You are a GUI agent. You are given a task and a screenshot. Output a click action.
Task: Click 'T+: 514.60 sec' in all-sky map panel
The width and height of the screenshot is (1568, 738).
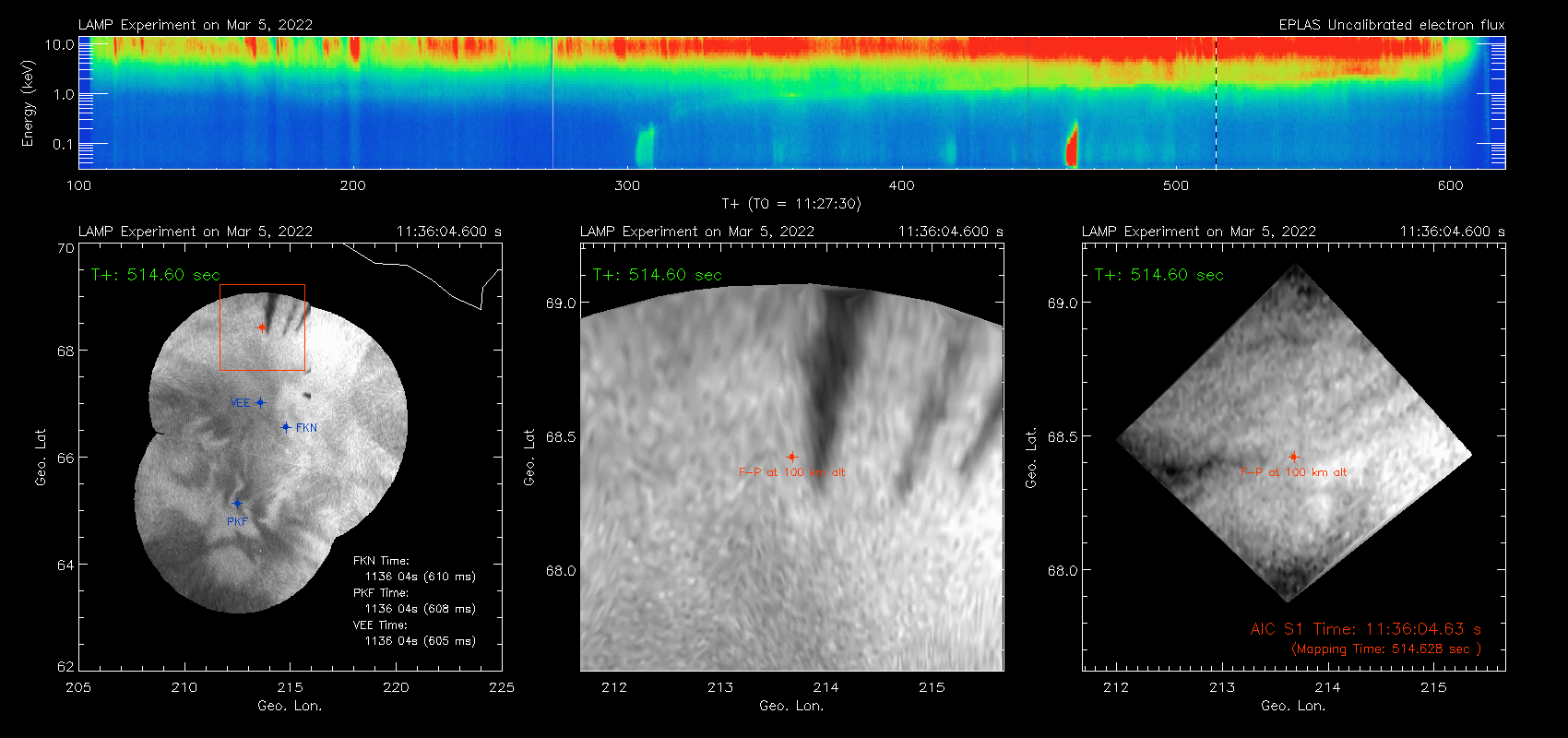(x=156, y=275)
